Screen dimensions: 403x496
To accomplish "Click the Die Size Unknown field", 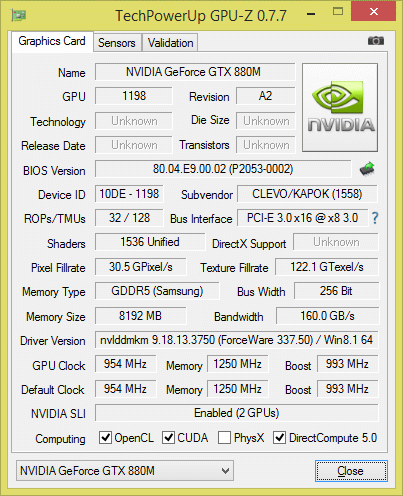I will click(x=266, y=121).
